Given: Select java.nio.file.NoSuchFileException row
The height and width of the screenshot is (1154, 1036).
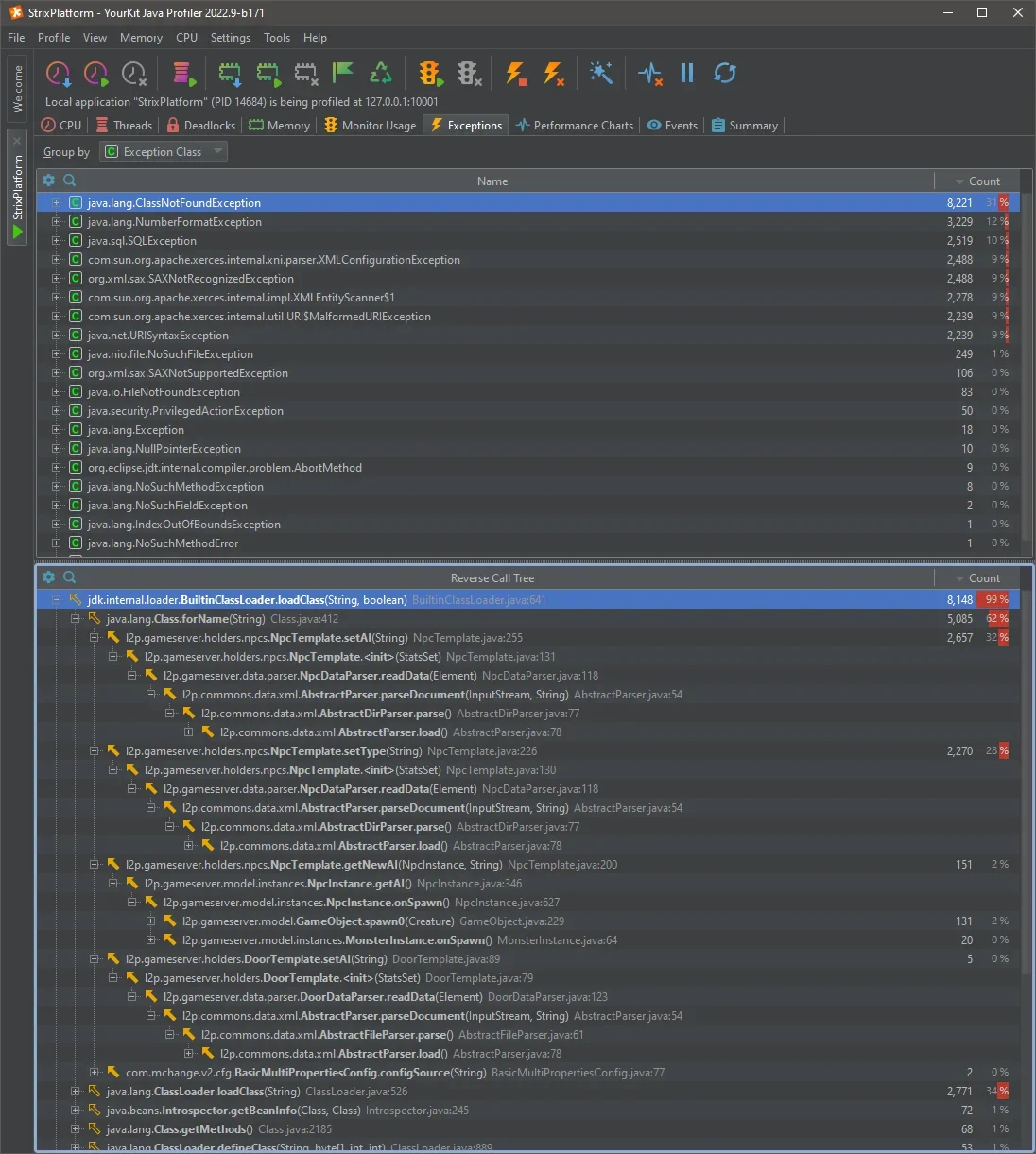Looking at the screenshot, I should [528, 354].
